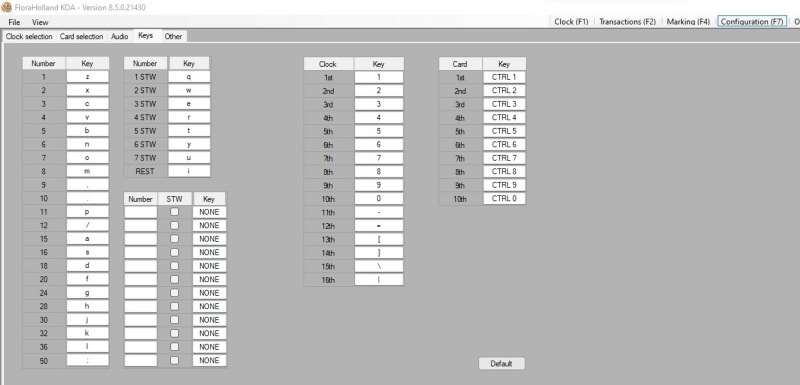Select CTRL 0 field for 10th card

(504, 198)
